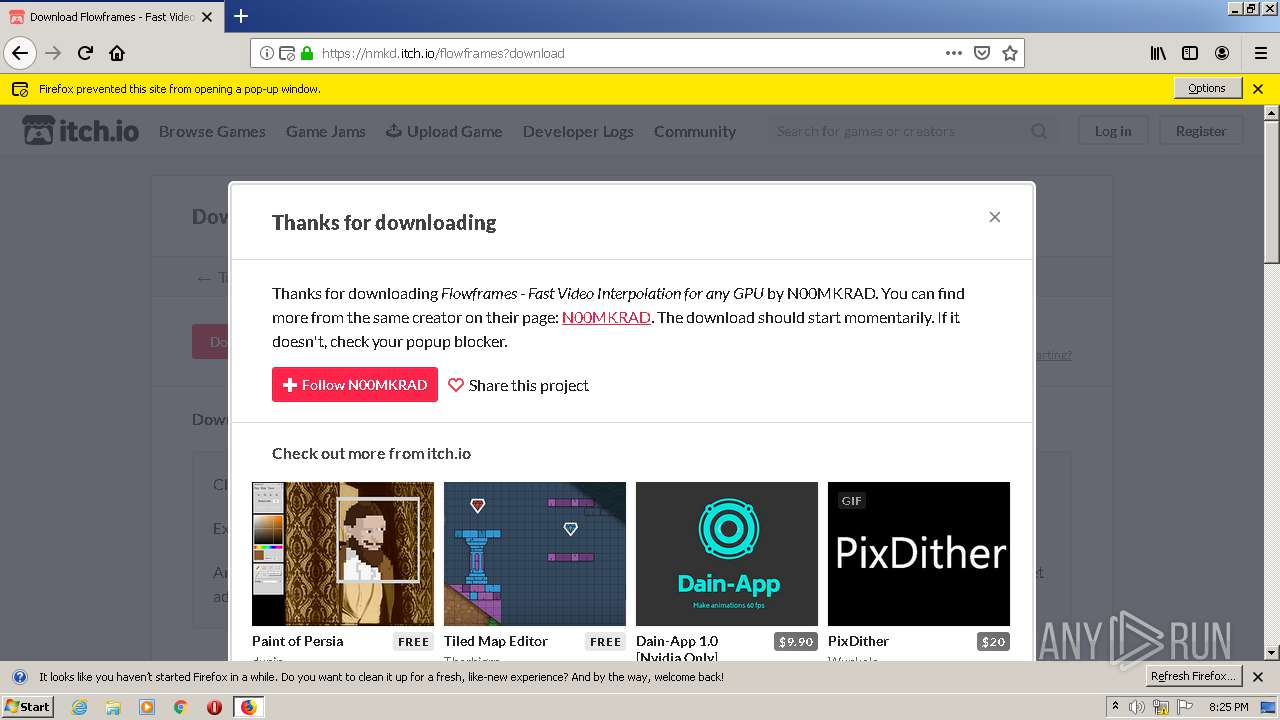Dismiss the yellow pop-up blocked notification

coord(1258,89)
